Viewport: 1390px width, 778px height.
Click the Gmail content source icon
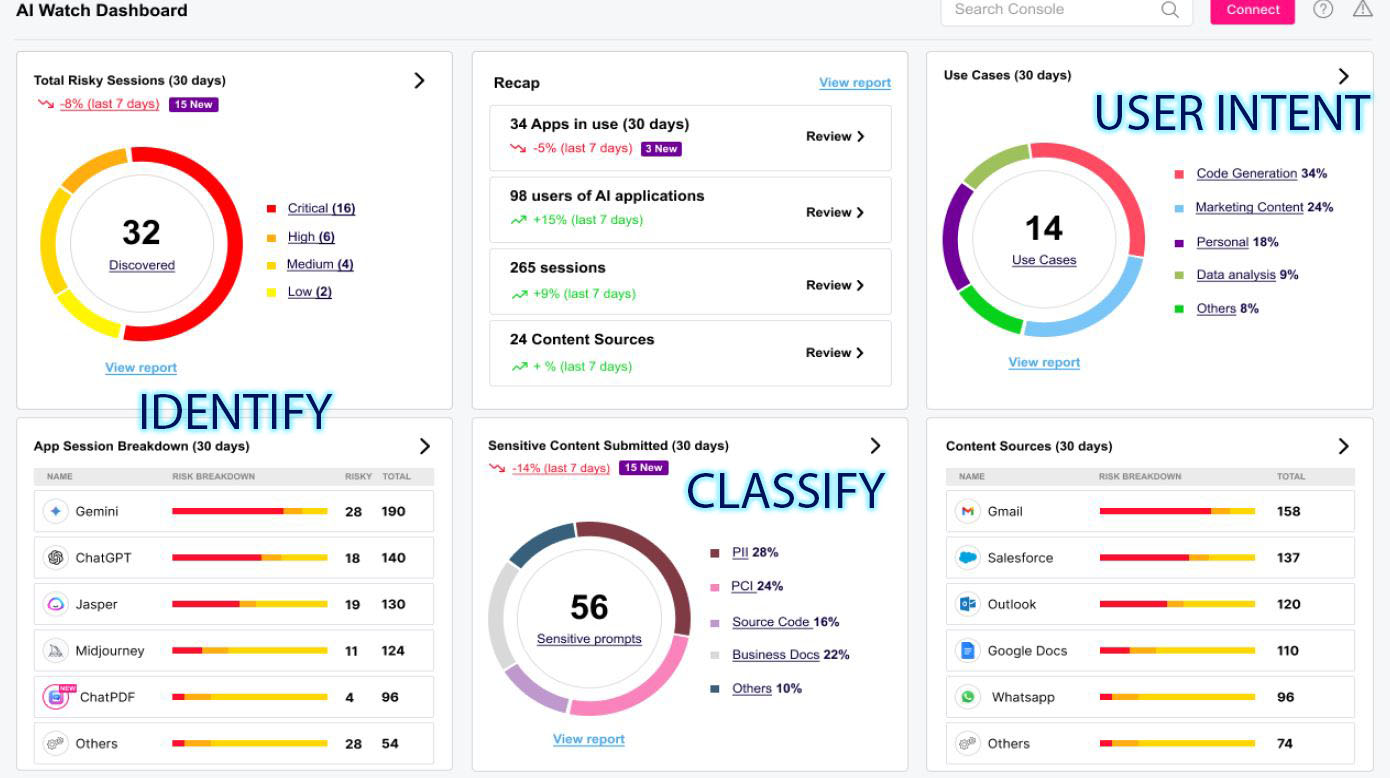tap(967, 511)
